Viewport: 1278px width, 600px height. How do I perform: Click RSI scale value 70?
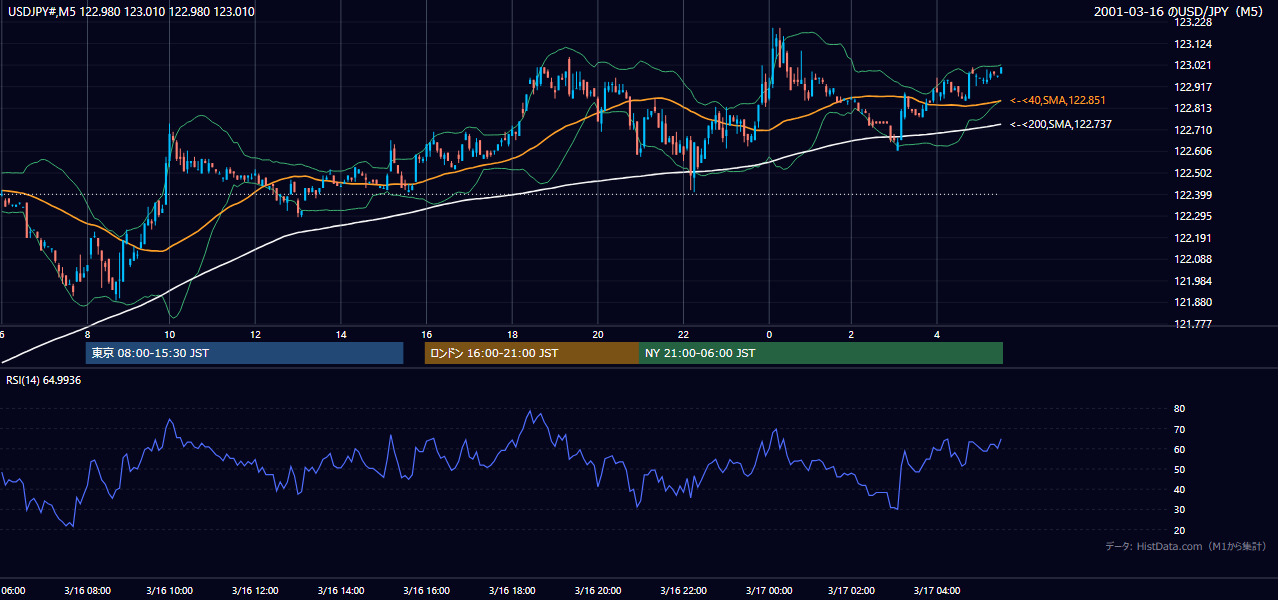click(1179, 429)
